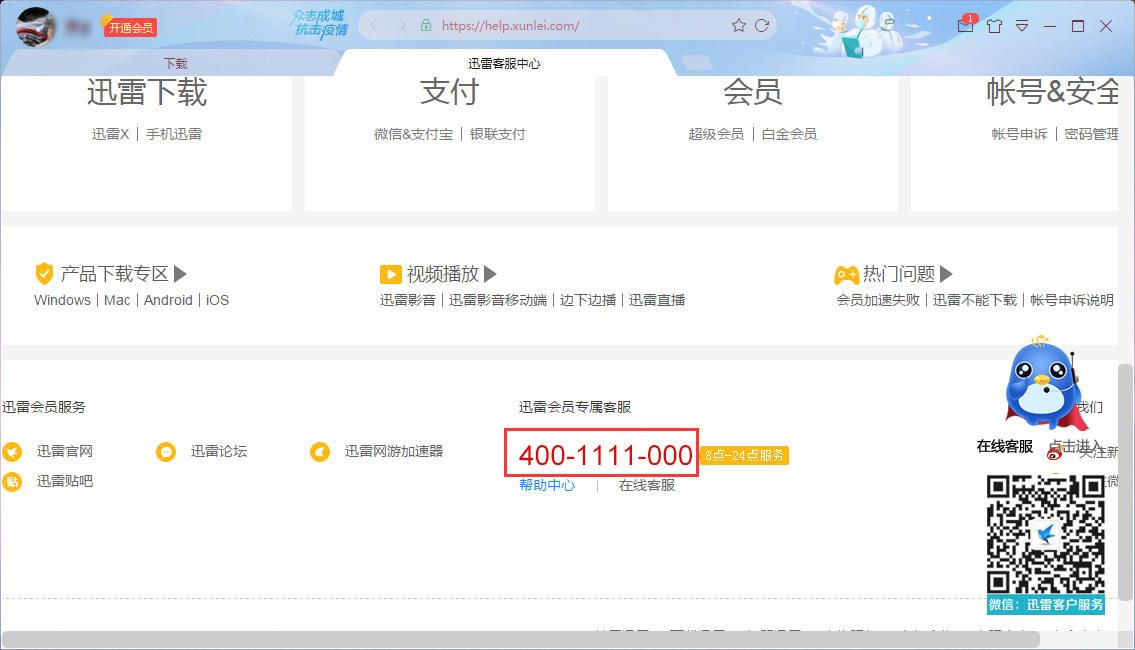
Task: Select the 迅雷官网 icon in footer
Action: pos(12,451)
